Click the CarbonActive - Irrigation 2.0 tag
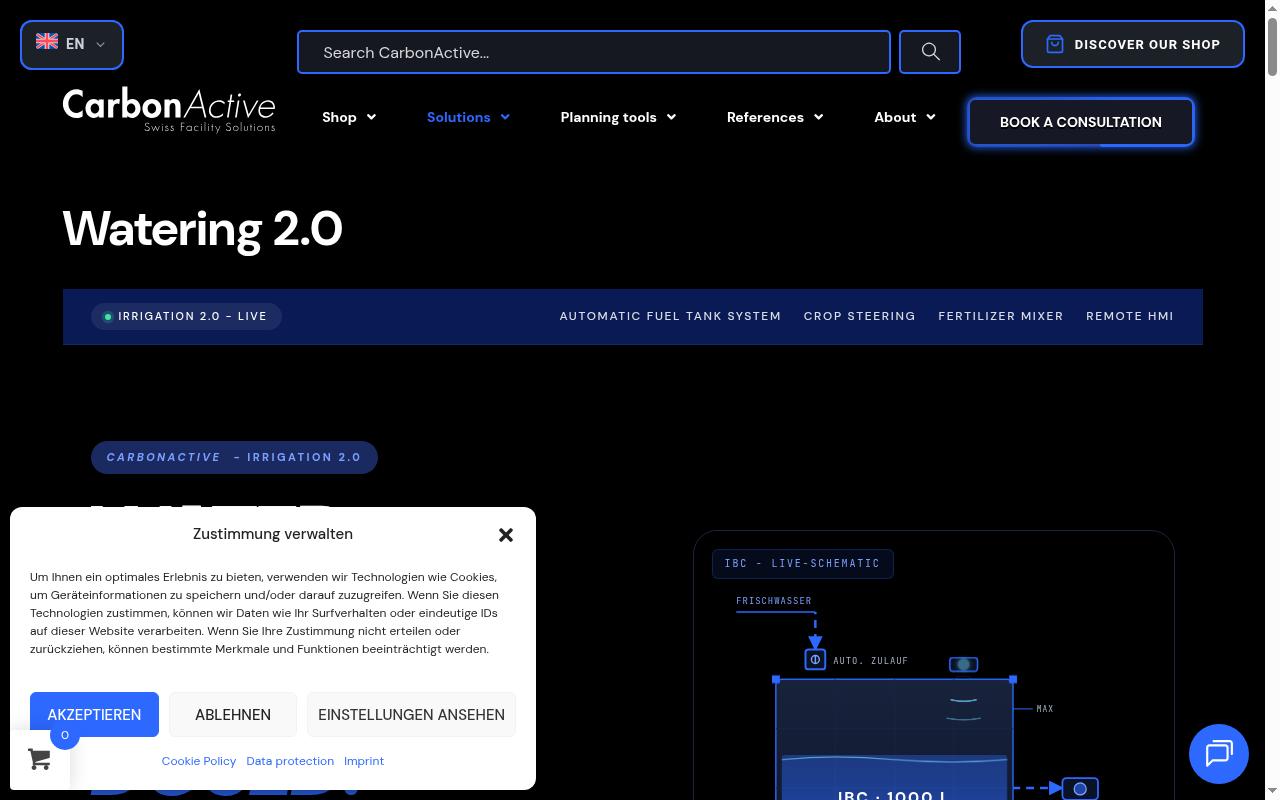Viewport: 1280px width, 800px height. tap(234, 457)
